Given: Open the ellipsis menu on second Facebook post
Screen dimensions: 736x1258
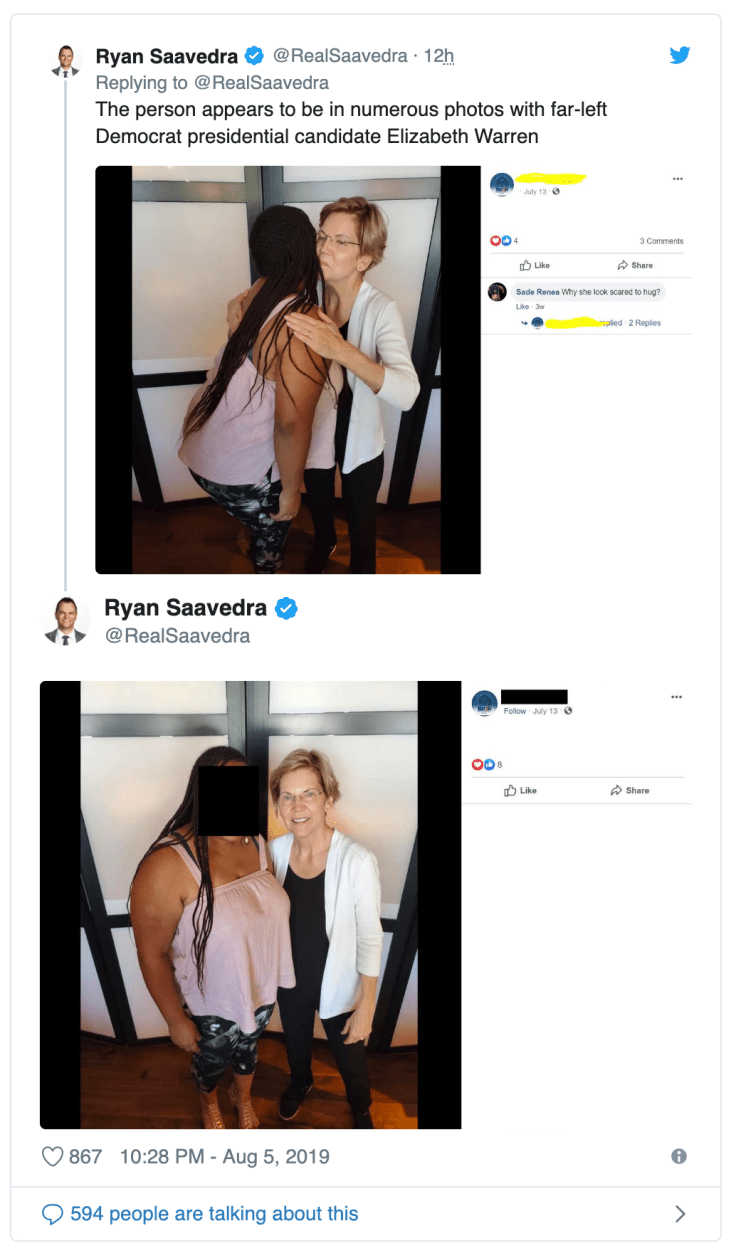Looking at the screenshot, I should coord(676,696).
